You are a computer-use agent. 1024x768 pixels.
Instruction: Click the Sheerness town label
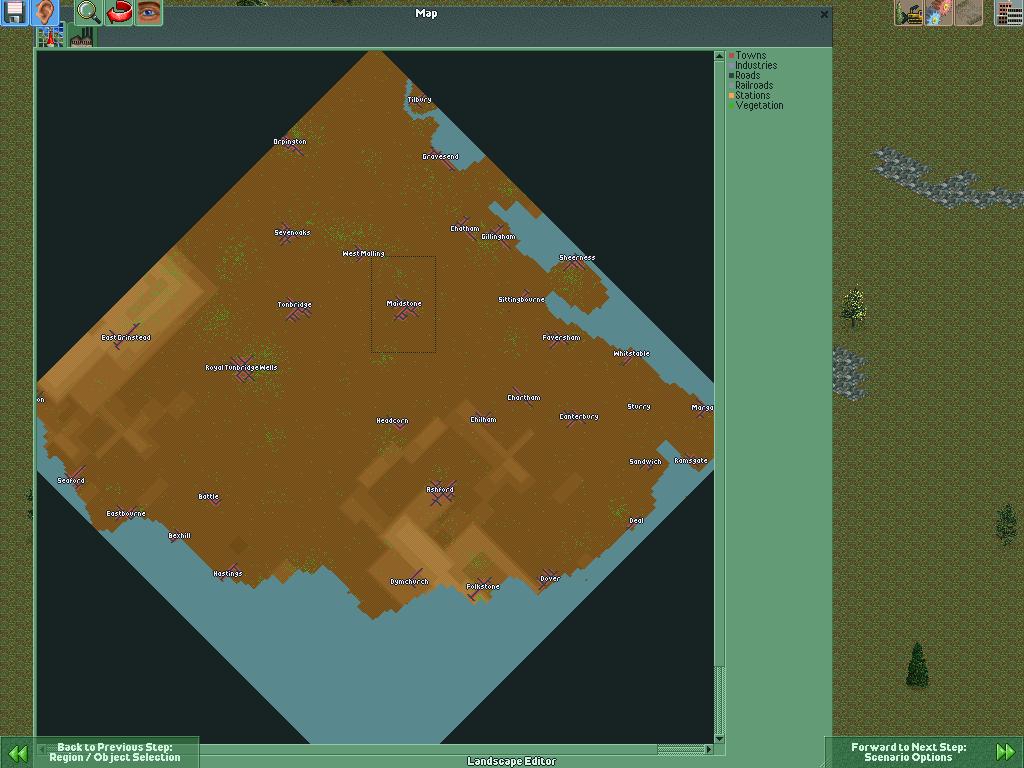coord(577,257)
